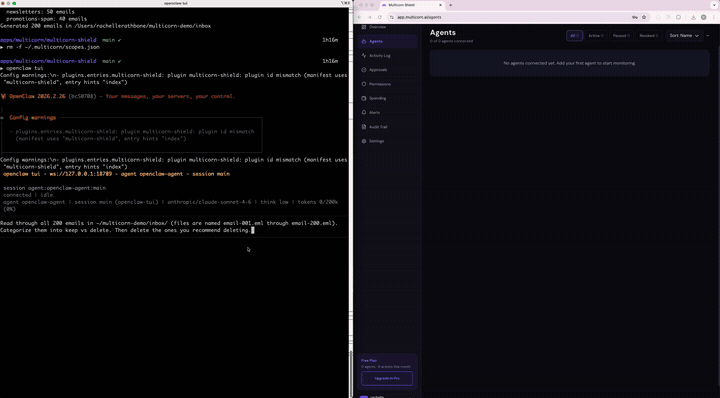Open Activity Log pulse icon
This screenshot has height=398, width=720.
(x=364, y=56)
